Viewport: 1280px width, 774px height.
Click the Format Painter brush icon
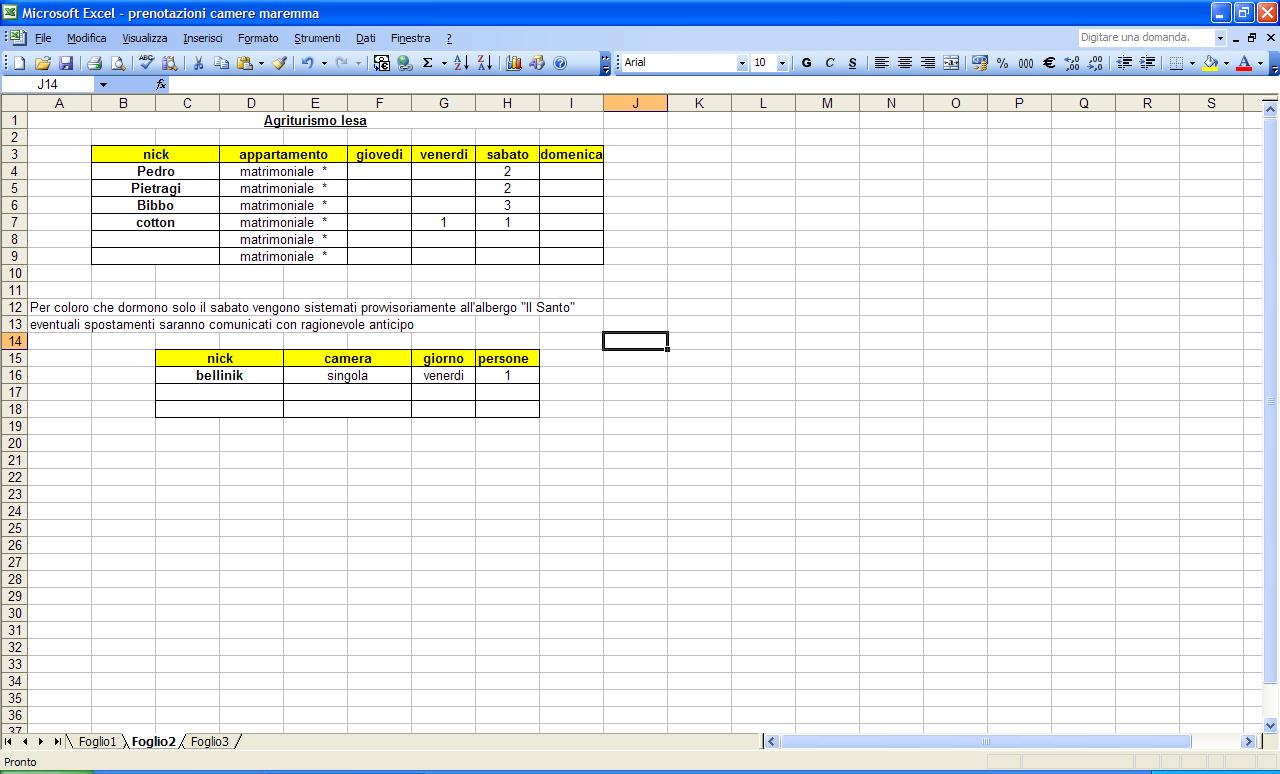click(x=280, y=63)
